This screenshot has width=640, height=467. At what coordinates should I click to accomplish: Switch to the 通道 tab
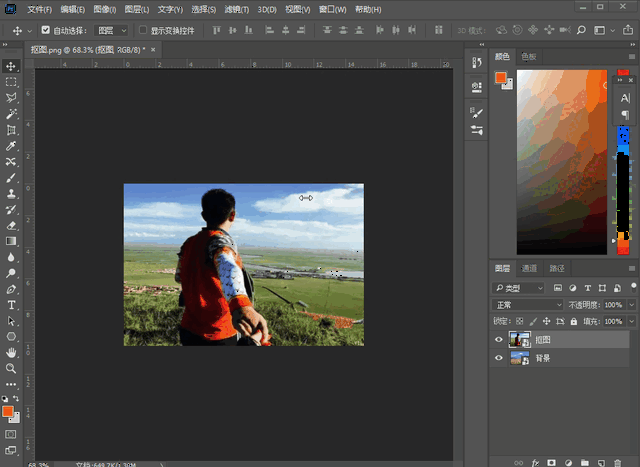tap(529, 268)
